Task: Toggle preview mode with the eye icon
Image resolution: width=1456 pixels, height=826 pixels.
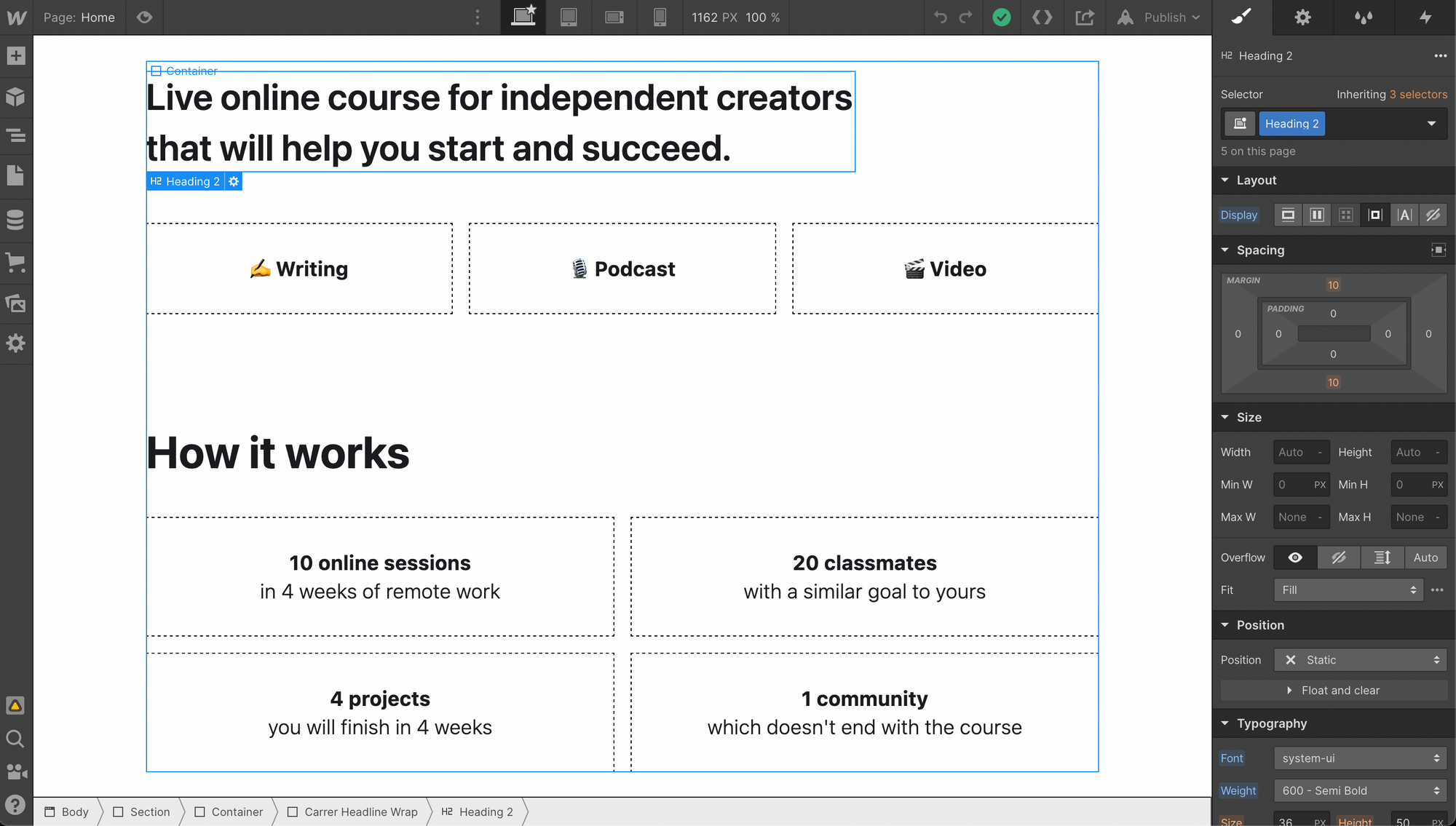Action: click(x=144, y=17)
